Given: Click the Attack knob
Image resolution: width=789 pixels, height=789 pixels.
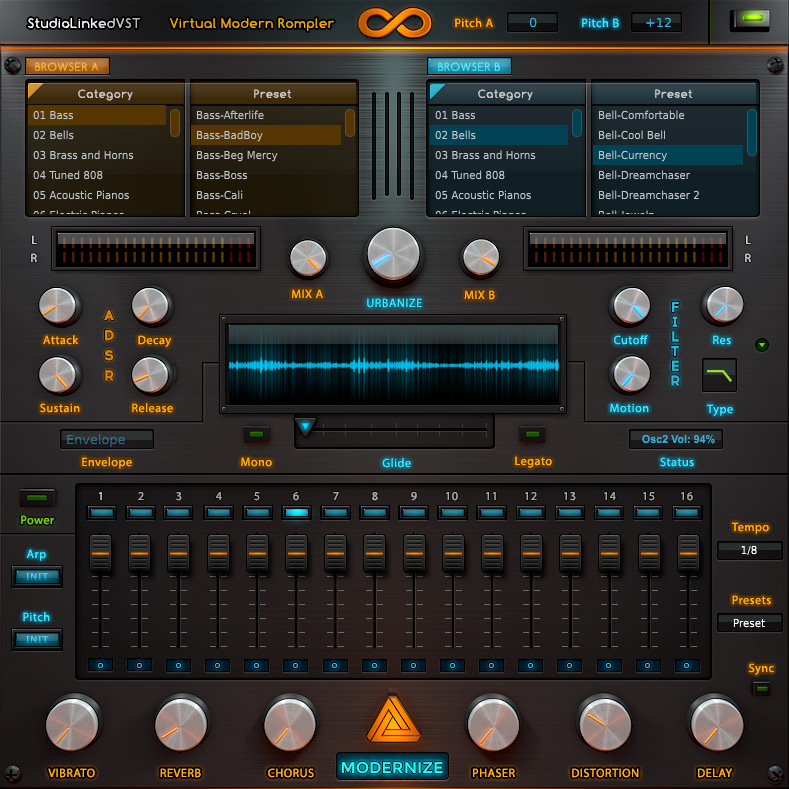Looking at the screenshot, I should coord(58,306).
